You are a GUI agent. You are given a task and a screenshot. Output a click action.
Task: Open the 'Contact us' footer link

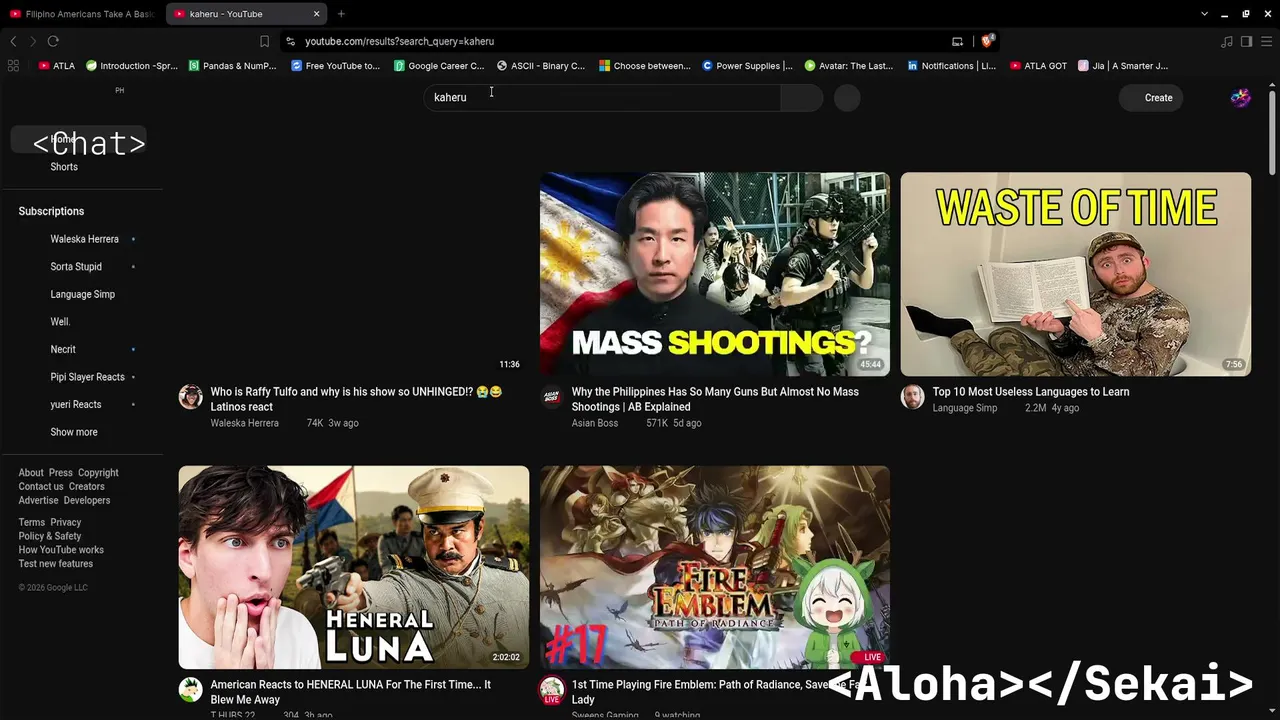[x=41, y=487]
